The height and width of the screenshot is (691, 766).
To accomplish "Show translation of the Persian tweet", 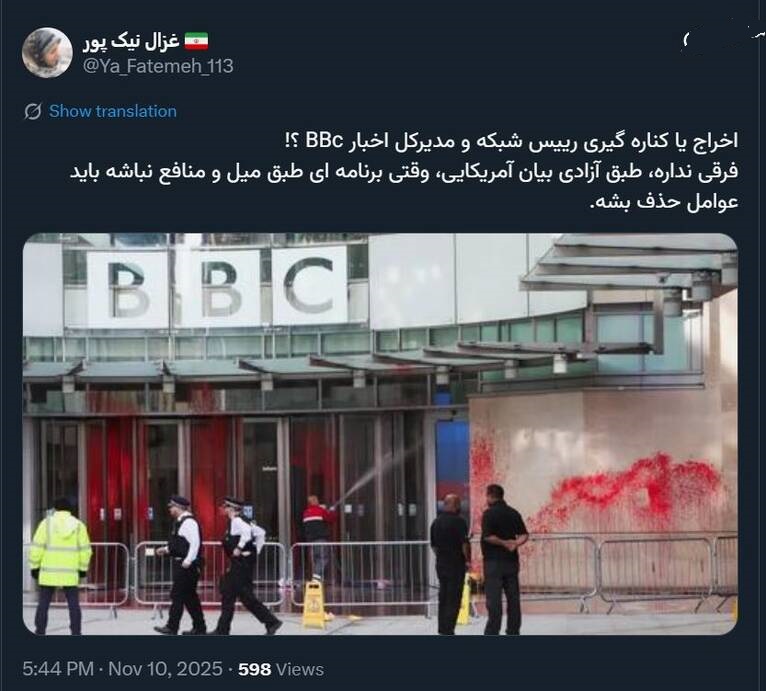I will (x=113, y=111).
